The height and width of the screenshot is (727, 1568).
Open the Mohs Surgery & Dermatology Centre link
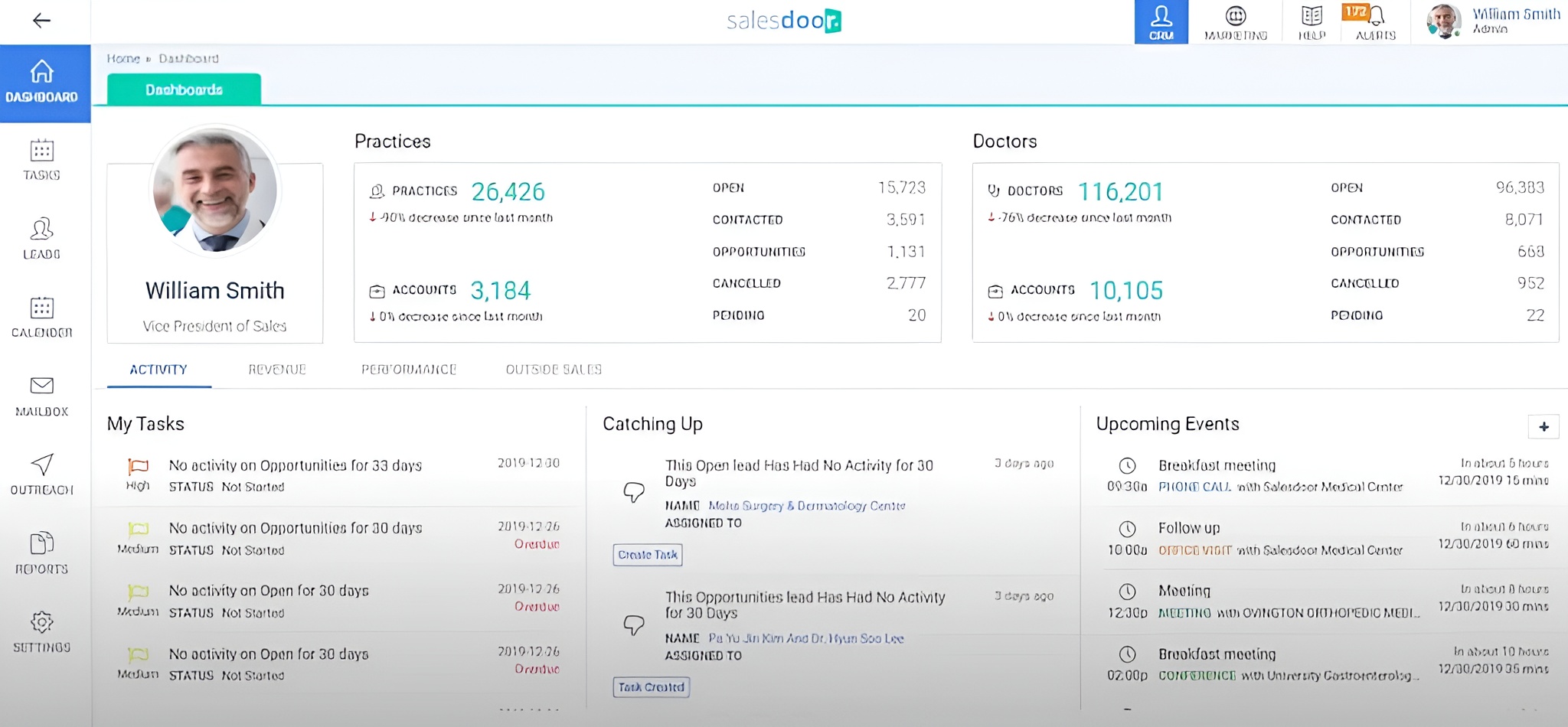pyautogui.click(x=806, y=506)
